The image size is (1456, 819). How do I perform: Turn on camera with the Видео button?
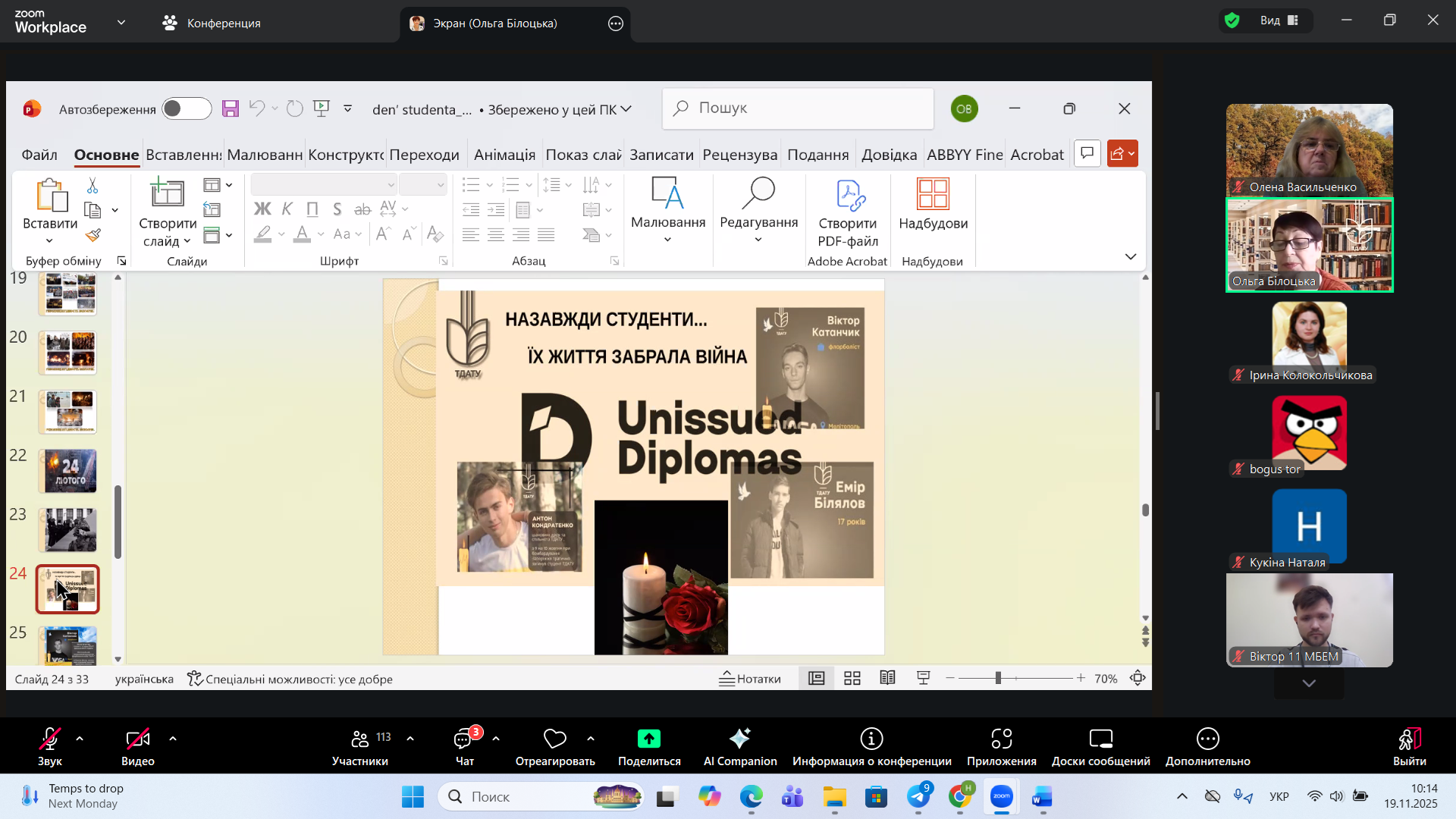click(137, 739)
